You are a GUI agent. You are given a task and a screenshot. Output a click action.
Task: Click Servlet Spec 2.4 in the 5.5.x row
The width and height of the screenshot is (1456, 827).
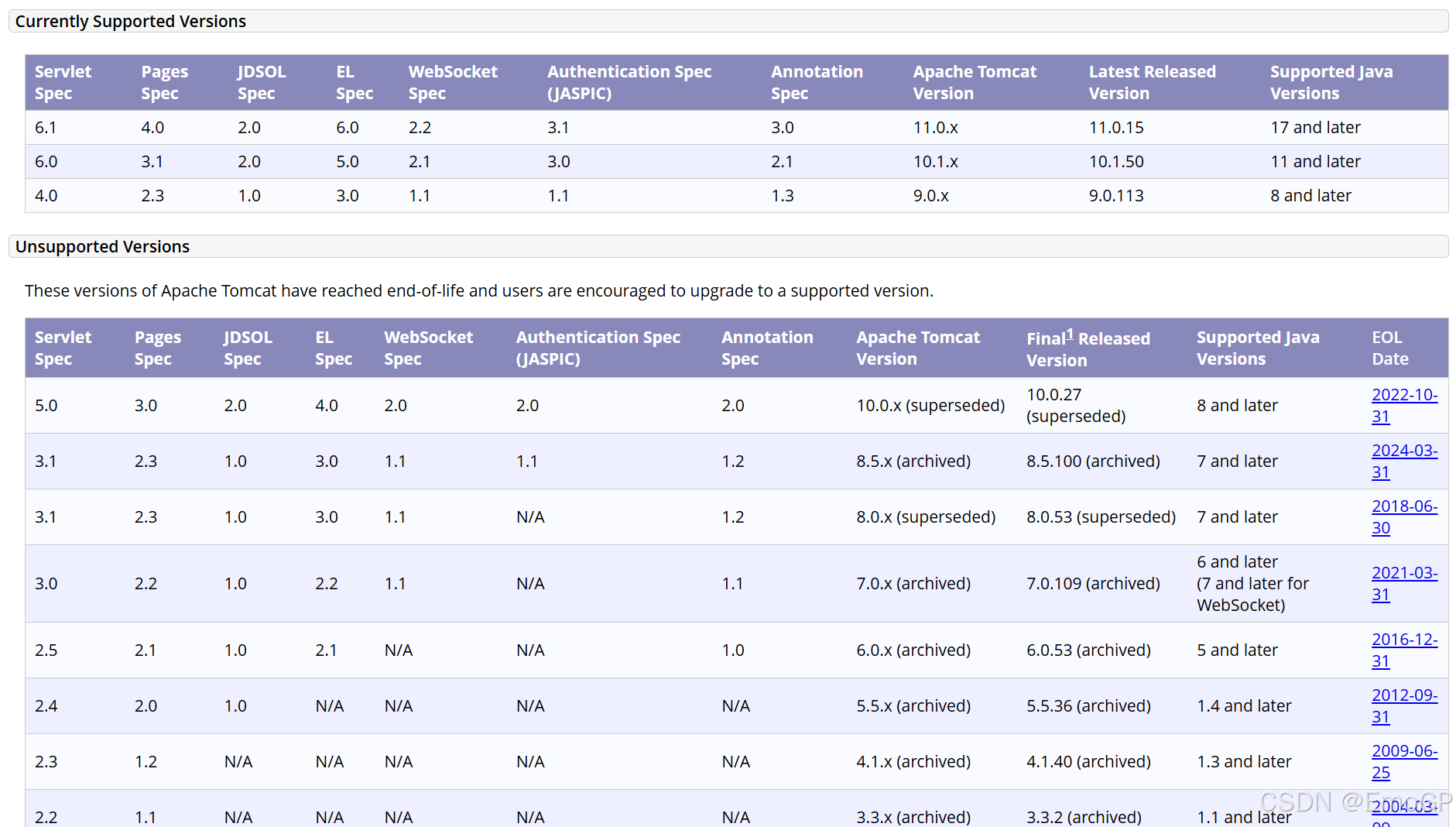(x=46, y=706)
